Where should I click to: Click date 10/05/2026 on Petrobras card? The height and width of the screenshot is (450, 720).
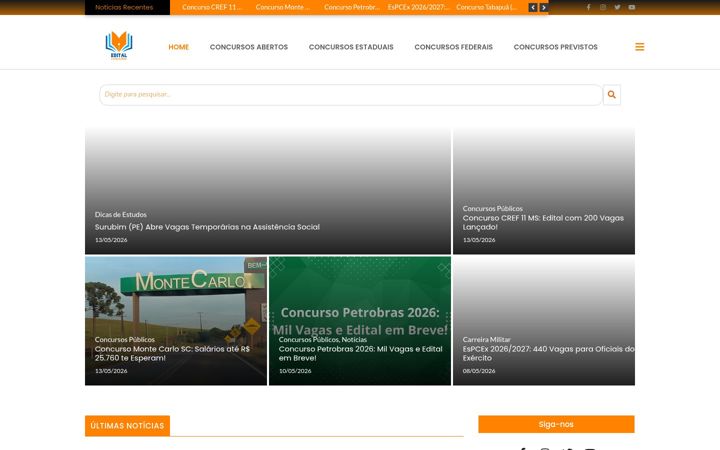pos(295,371)
